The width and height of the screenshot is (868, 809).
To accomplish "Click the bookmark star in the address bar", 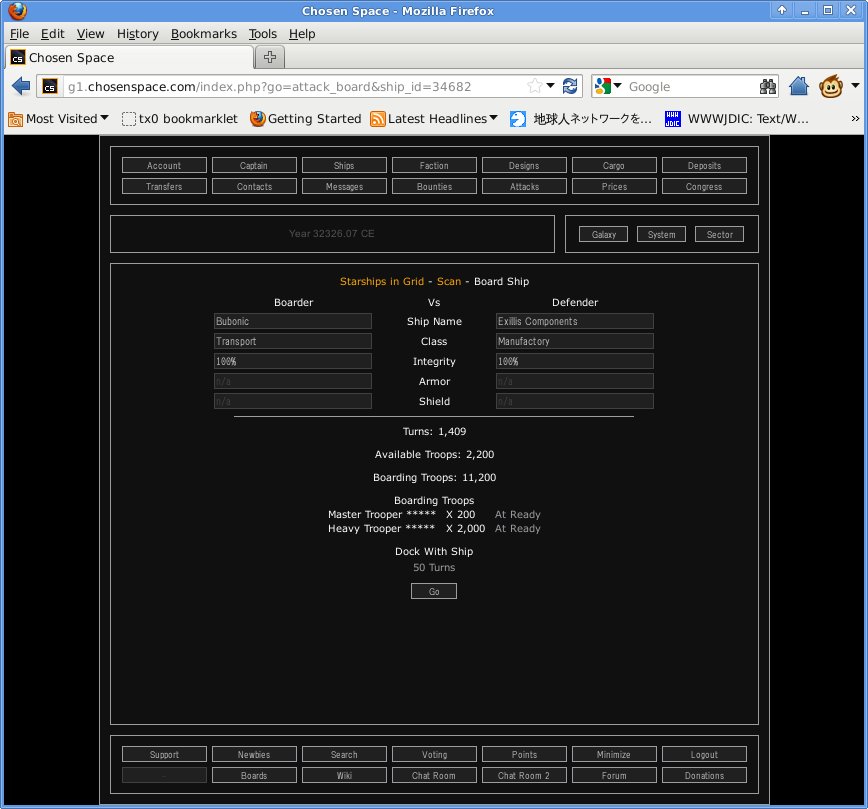I will [535, 86].
